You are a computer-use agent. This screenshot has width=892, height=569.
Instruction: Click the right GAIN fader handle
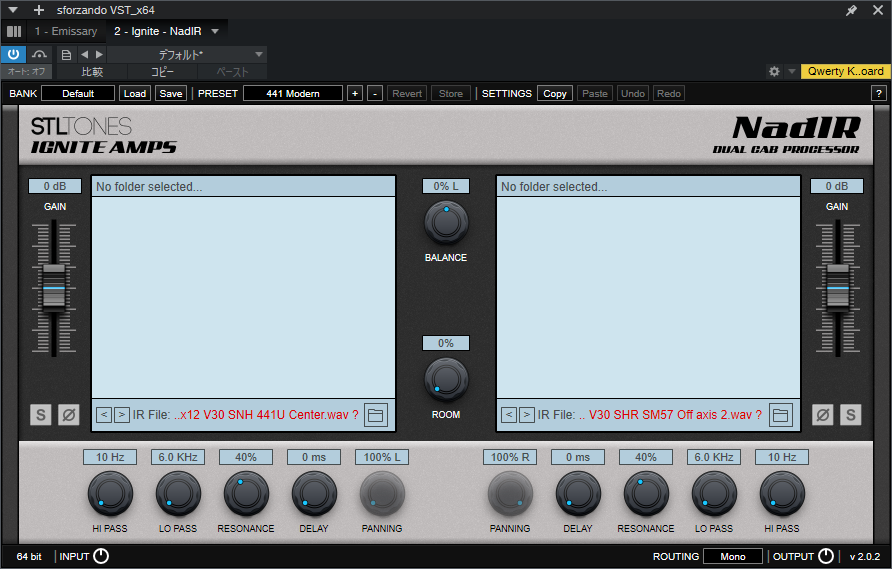click(x=837, y=287)
